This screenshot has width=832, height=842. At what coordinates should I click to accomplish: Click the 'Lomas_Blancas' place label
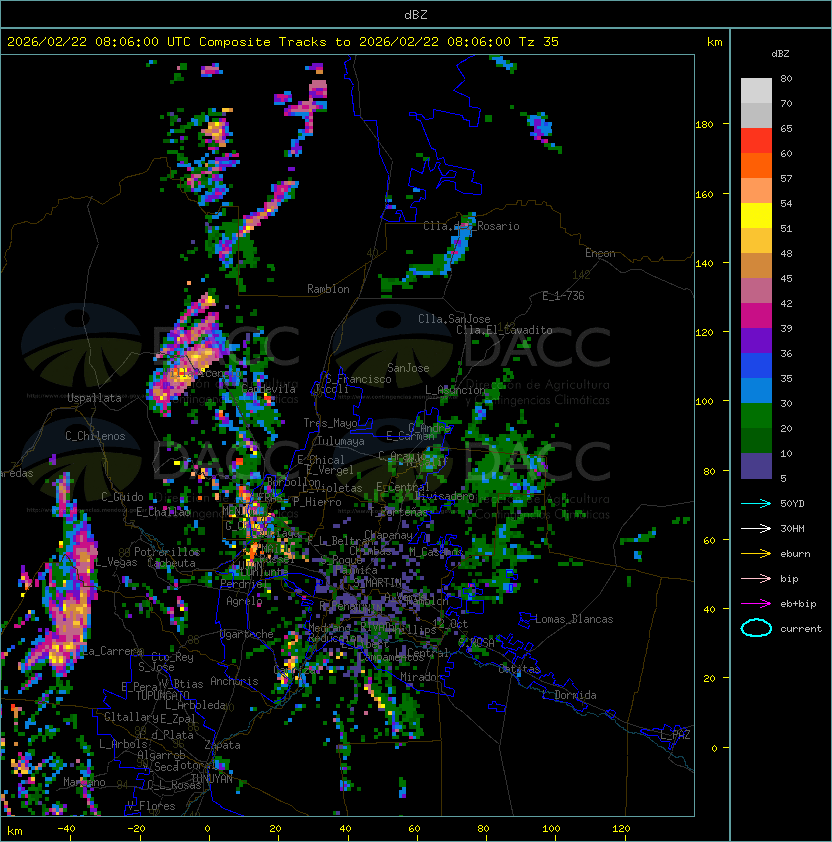tap(574, 619)
